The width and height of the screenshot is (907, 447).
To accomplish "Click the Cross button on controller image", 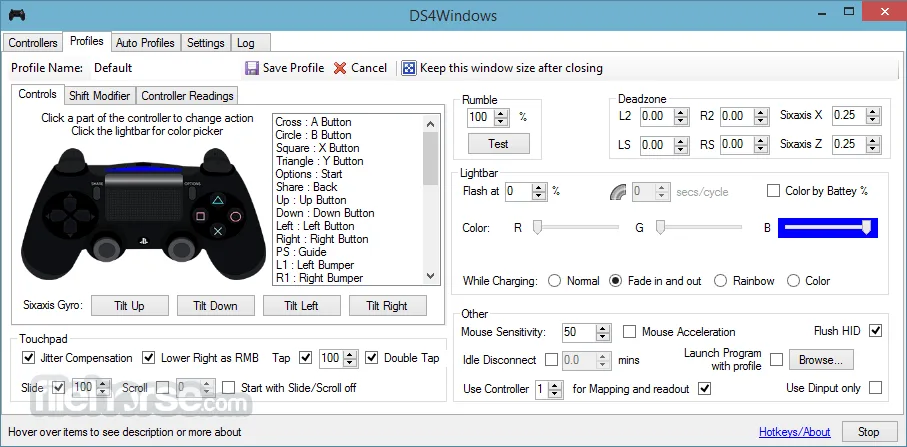I will [217, 232].
